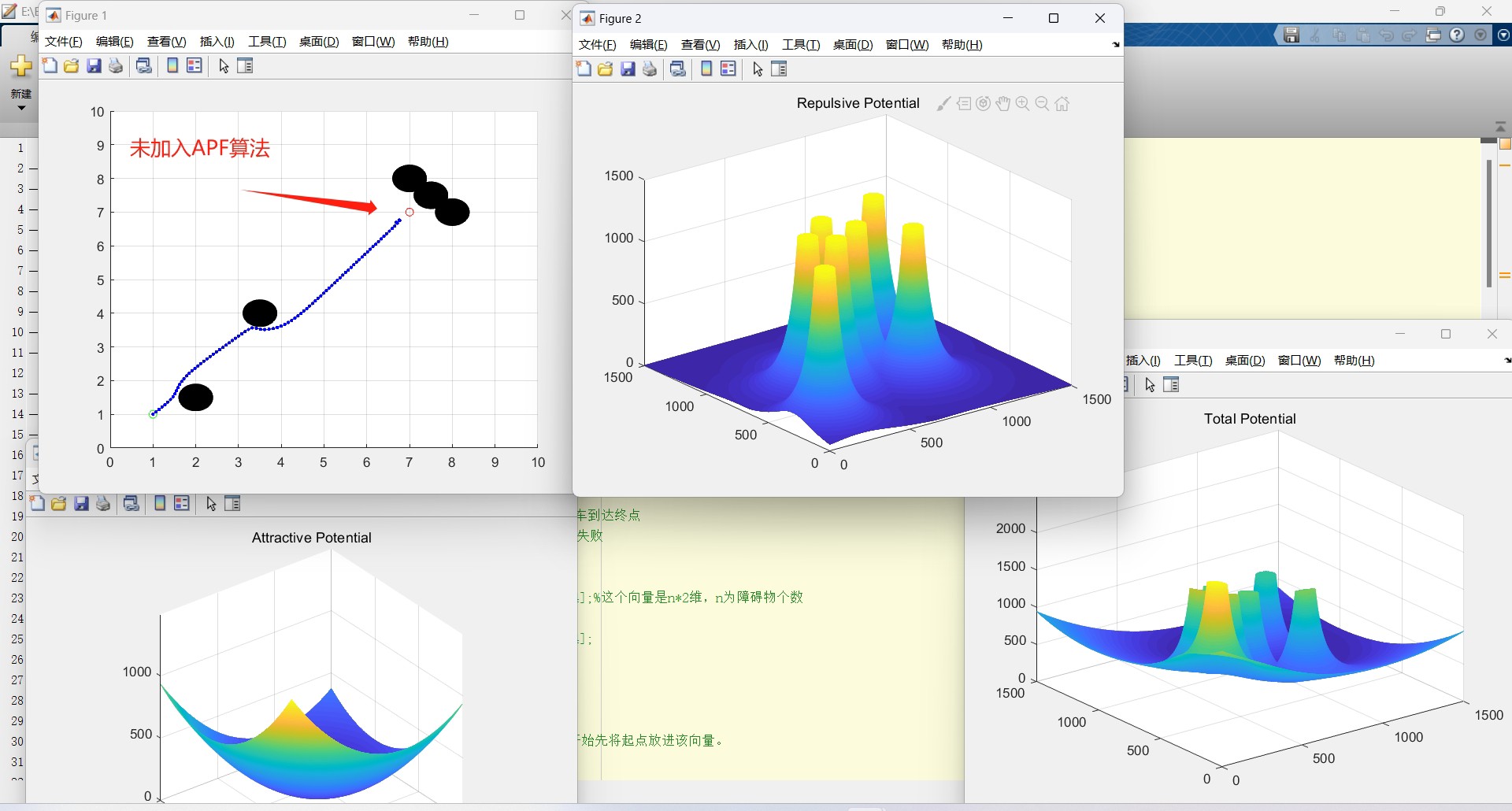Click Link Plot icon in Attractive Potential figure toolbar
The image size is (1512, 811).
coord(132,504)
